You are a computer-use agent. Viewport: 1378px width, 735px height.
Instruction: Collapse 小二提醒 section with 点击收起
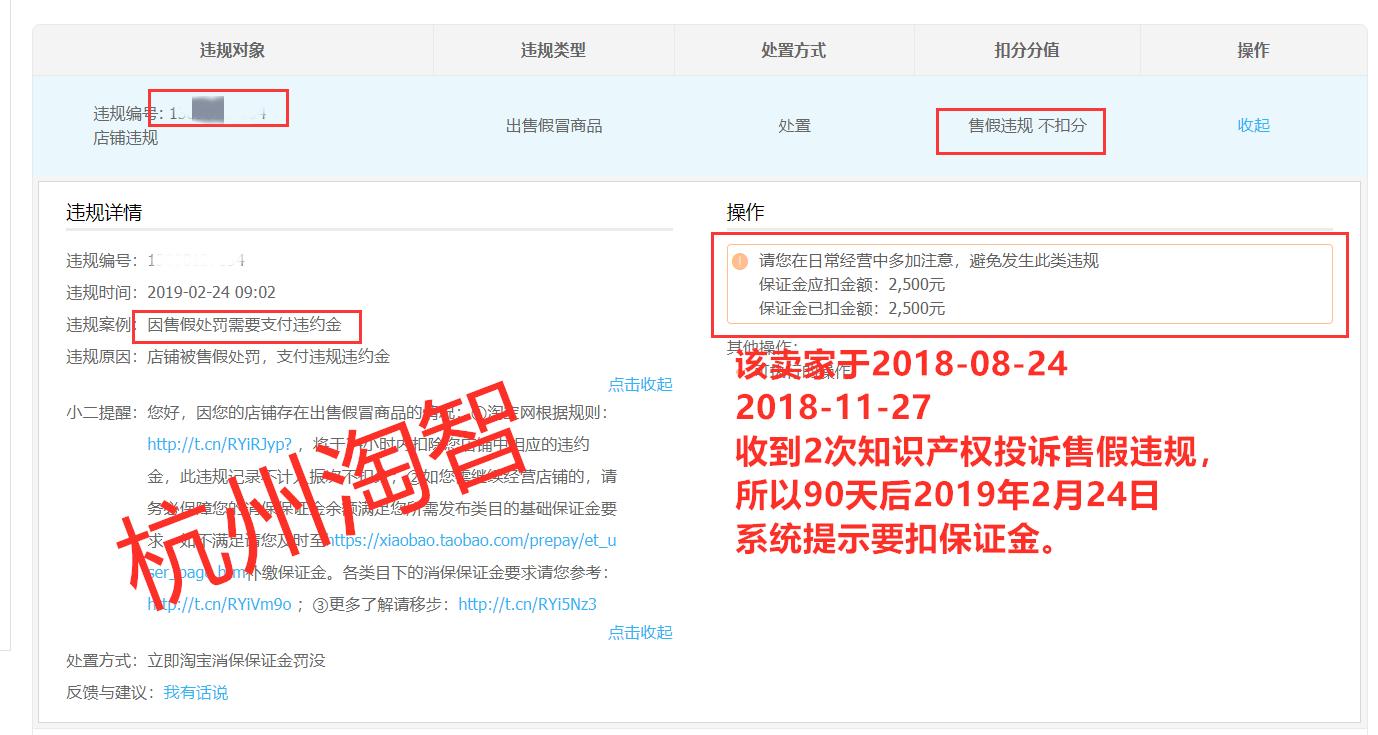click(641, 383)
